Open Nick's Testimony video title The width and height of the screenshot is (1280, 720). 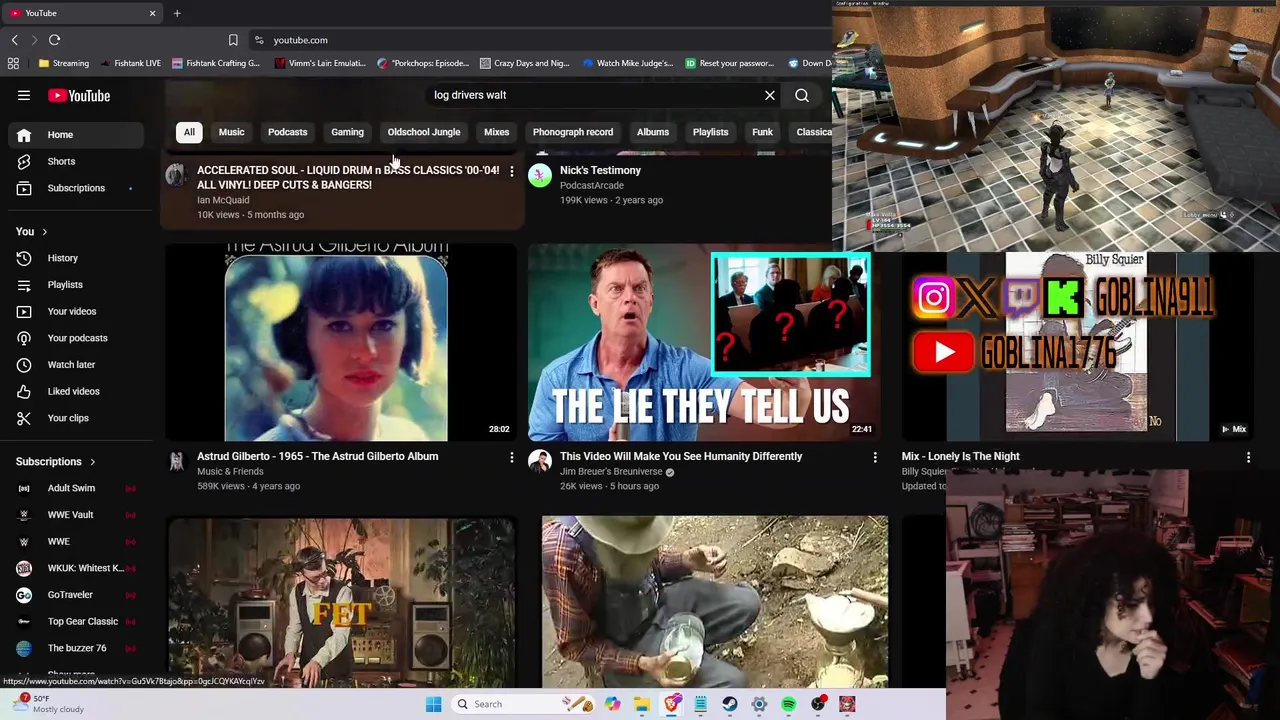[x=600, y=170]
